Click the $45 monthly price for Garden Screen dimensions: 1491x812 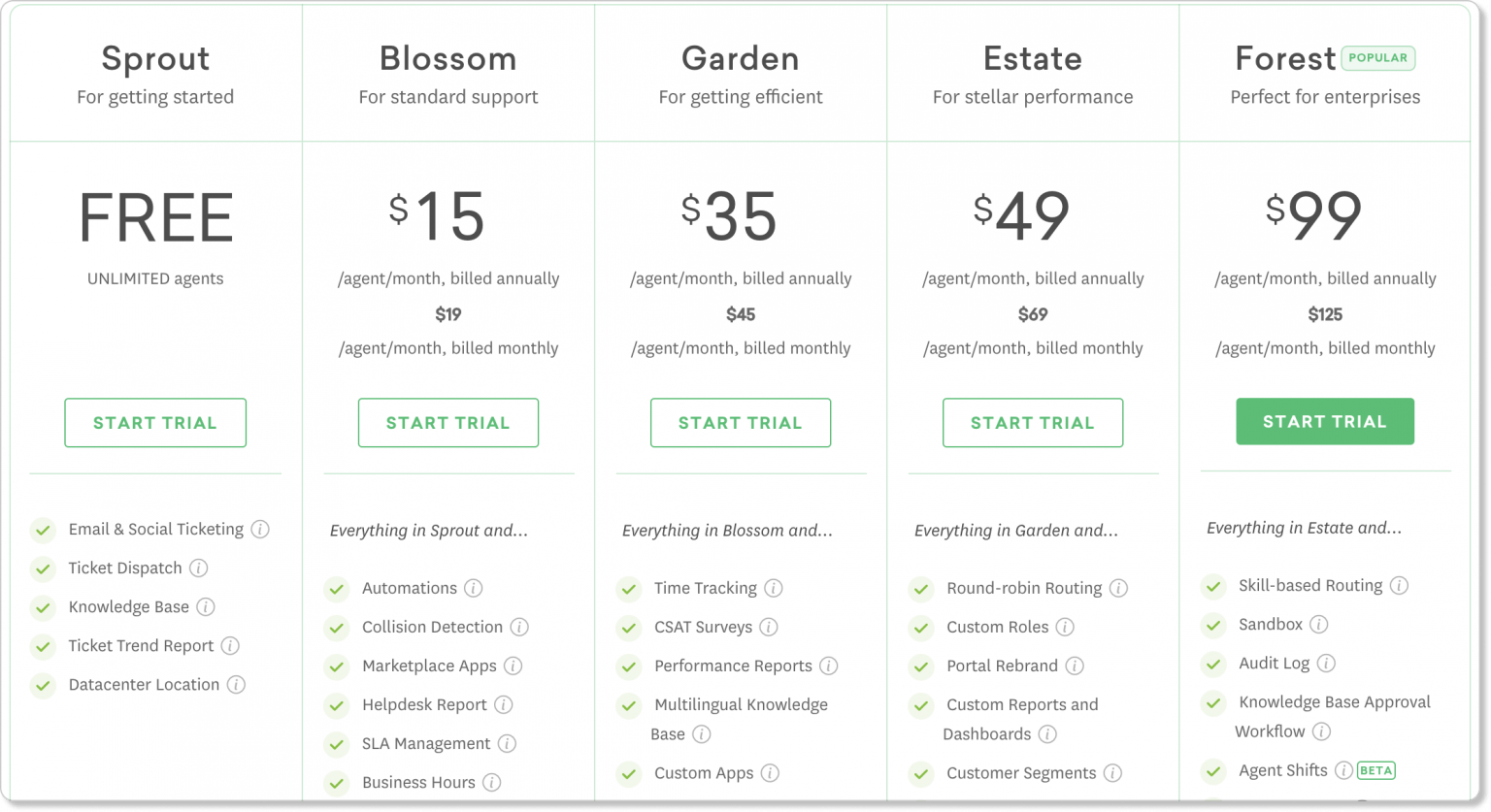[740, 313]
